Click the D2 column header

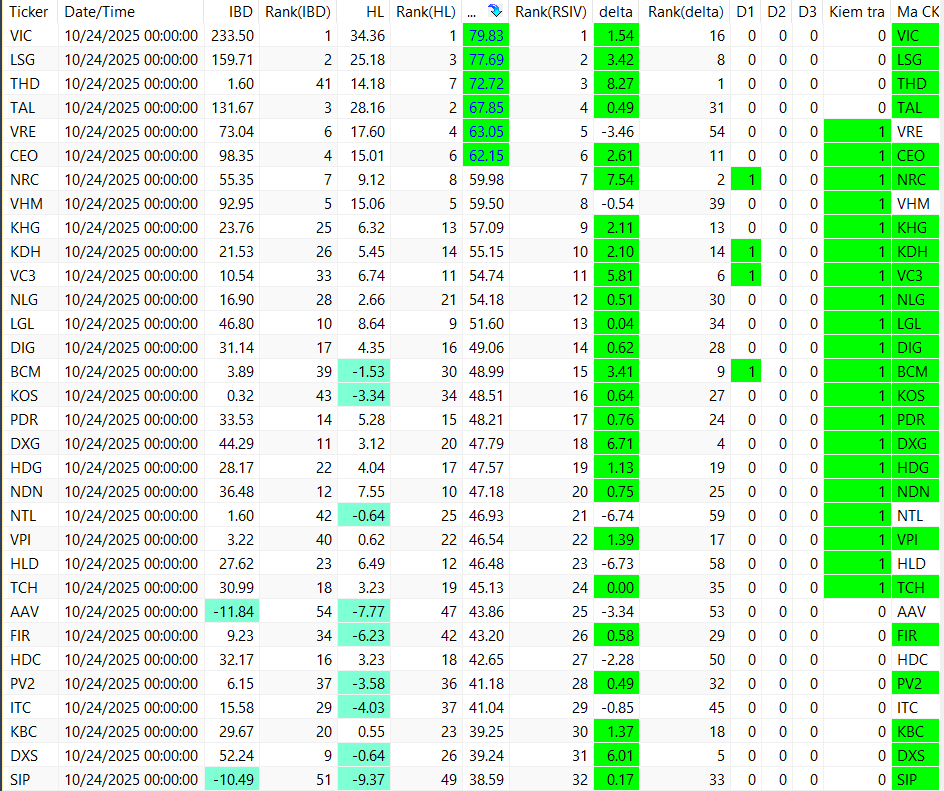pos(777,11)
